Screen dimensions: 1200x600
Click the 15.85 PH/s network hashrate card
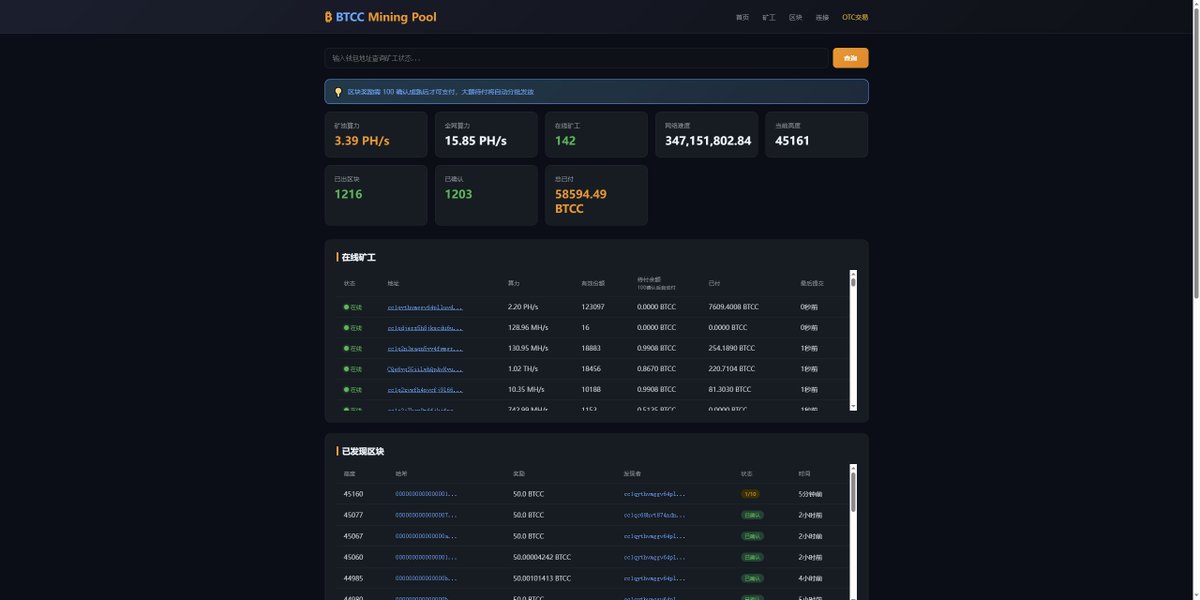click(x=486, y=134)
